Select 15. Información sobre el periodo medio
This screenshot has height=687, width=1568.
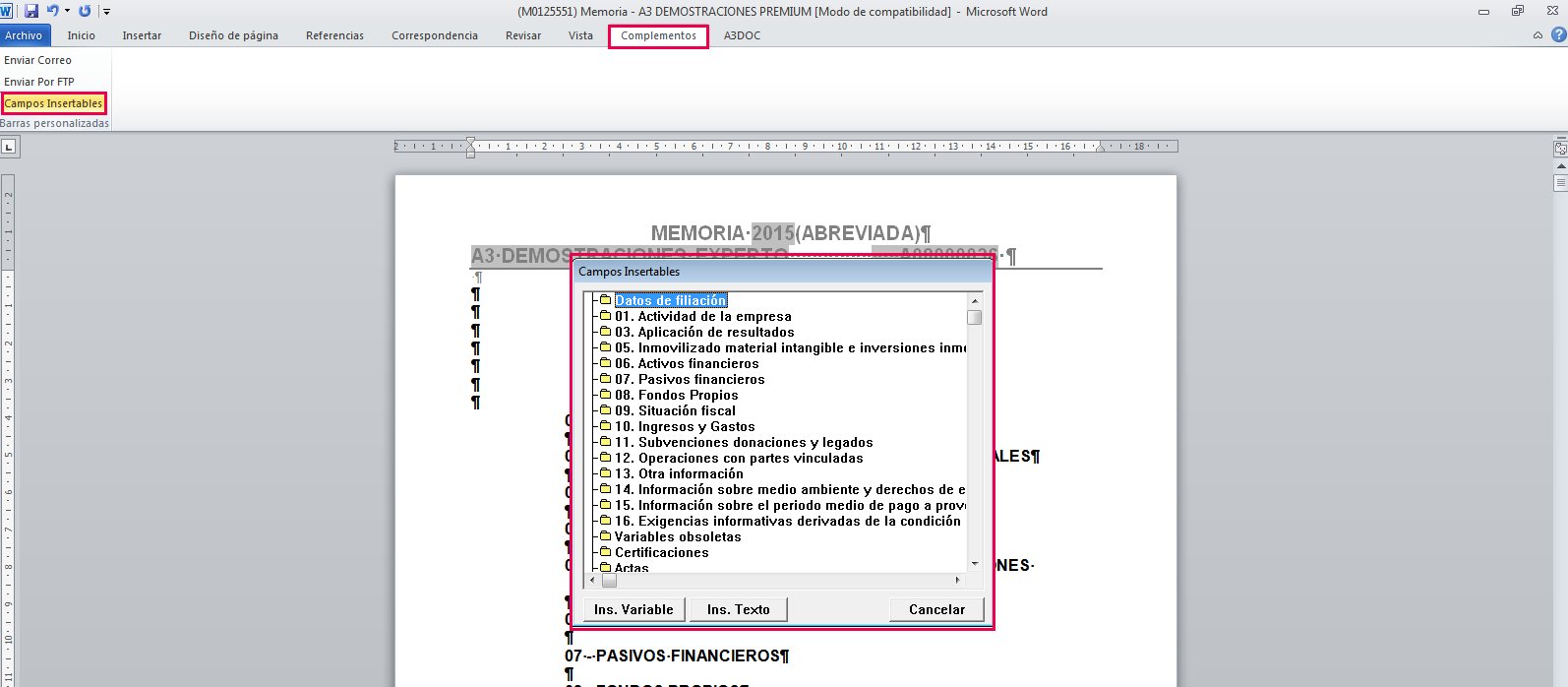(783, 505)
